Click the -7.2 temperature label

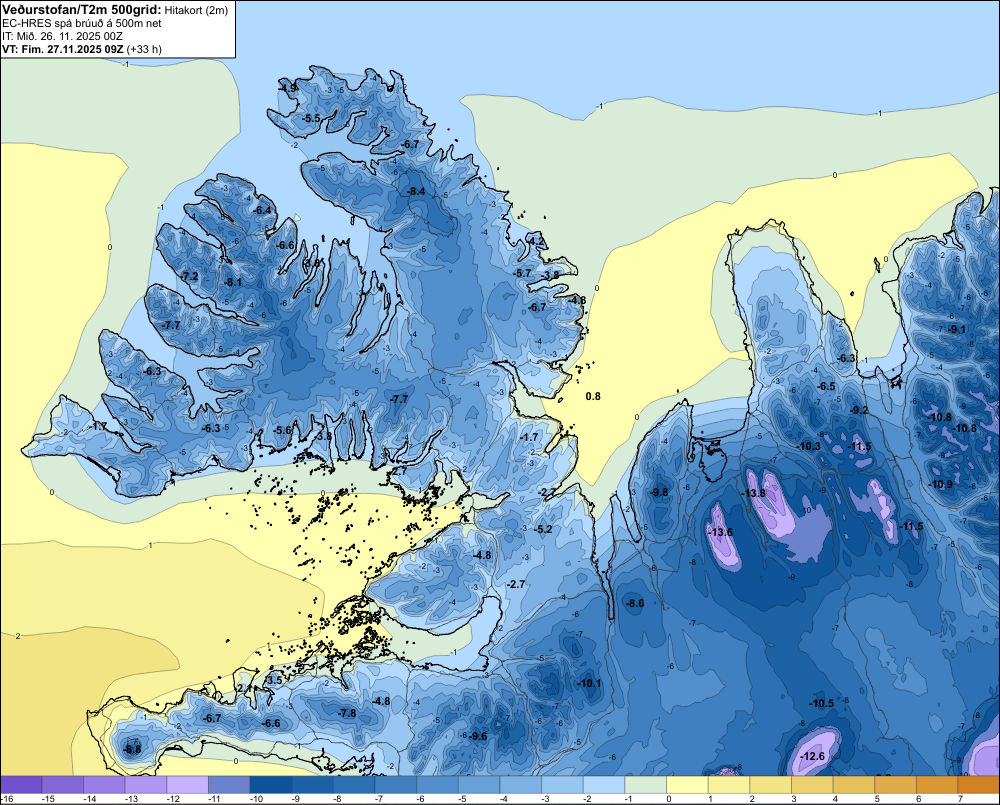pyautogui.click(x=190, y=276)
